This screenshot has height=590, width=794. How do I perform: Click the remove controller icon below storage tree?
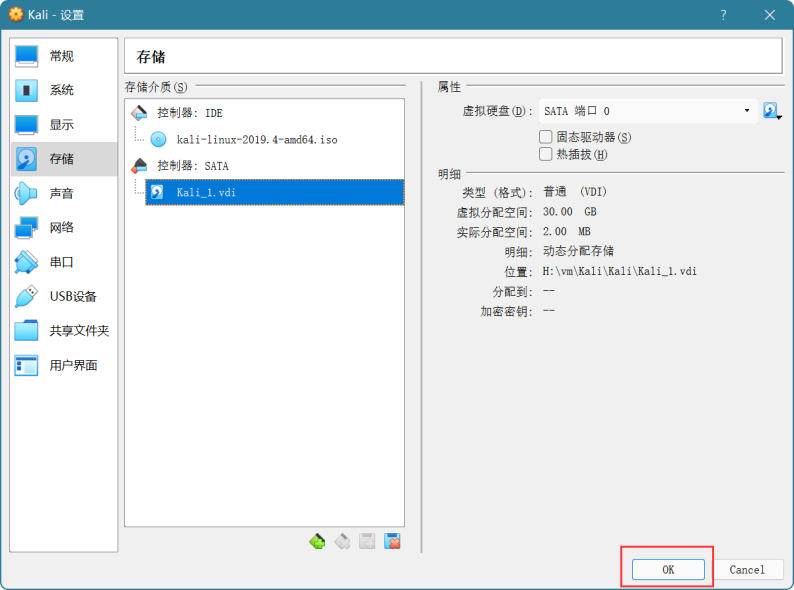[342, 541]
